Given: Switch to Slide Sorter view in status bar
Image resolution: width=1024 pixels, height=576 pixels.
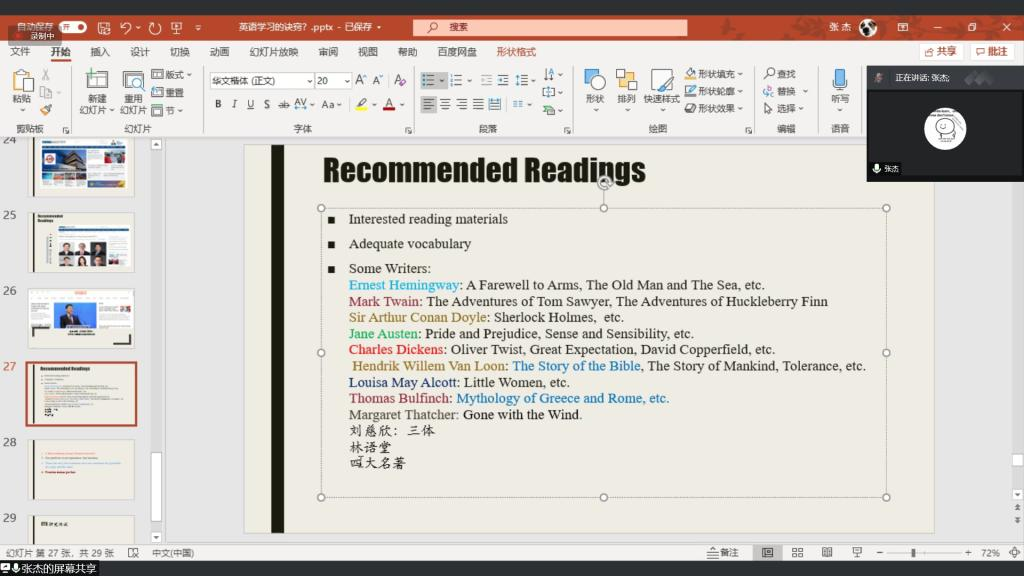Looking at the screenshot, I should pos(797,552).
